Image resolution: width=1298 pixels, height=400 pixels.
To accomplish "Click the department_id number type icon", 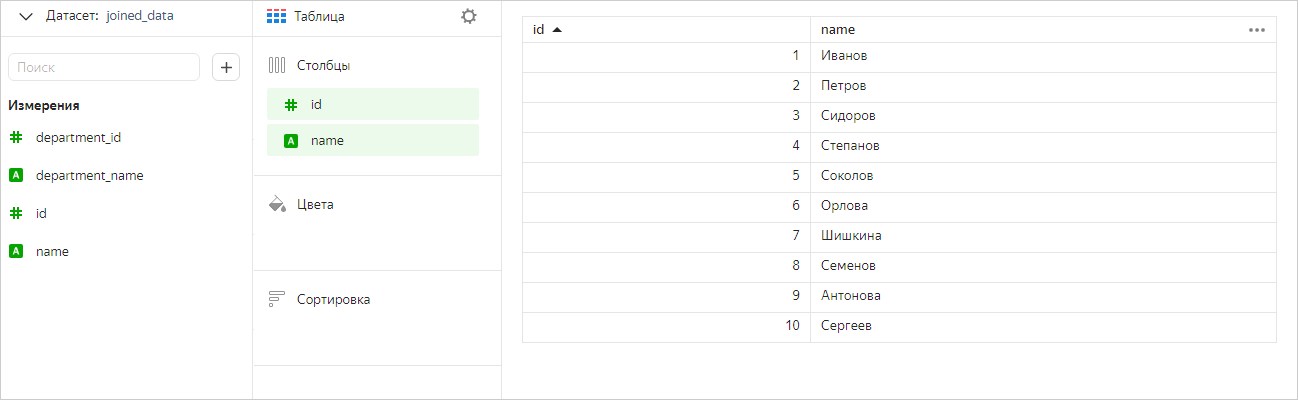I will tap(16, 137).
